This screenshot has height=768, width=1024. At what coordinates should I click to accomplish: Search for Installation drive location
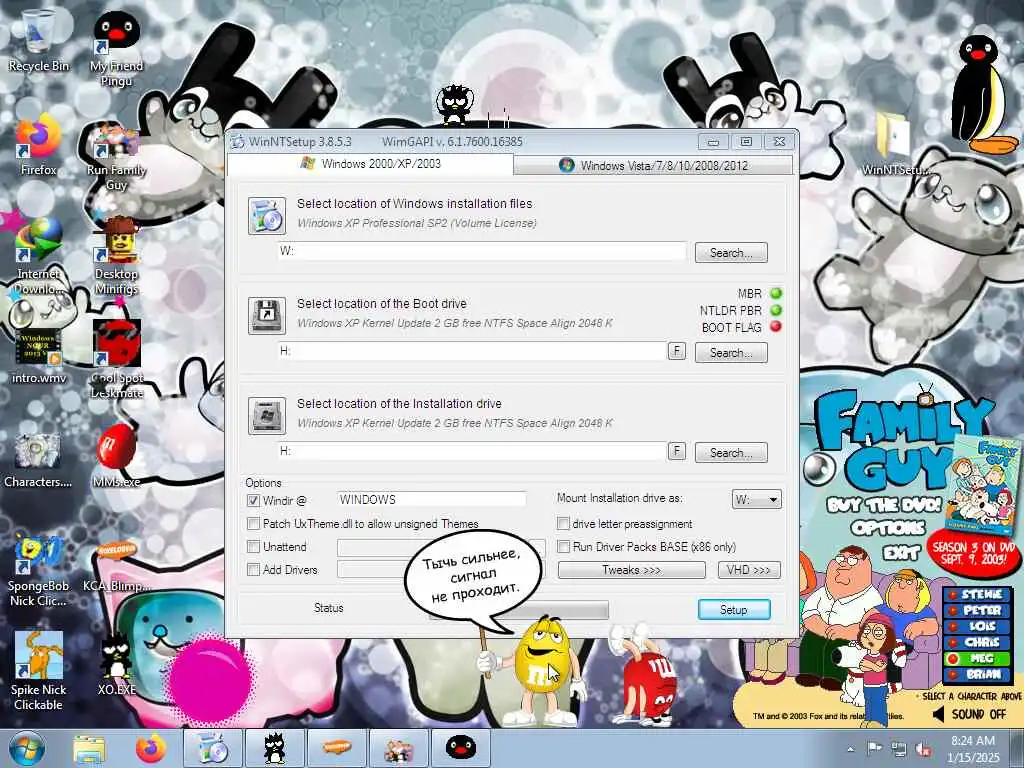pos(731,453)
